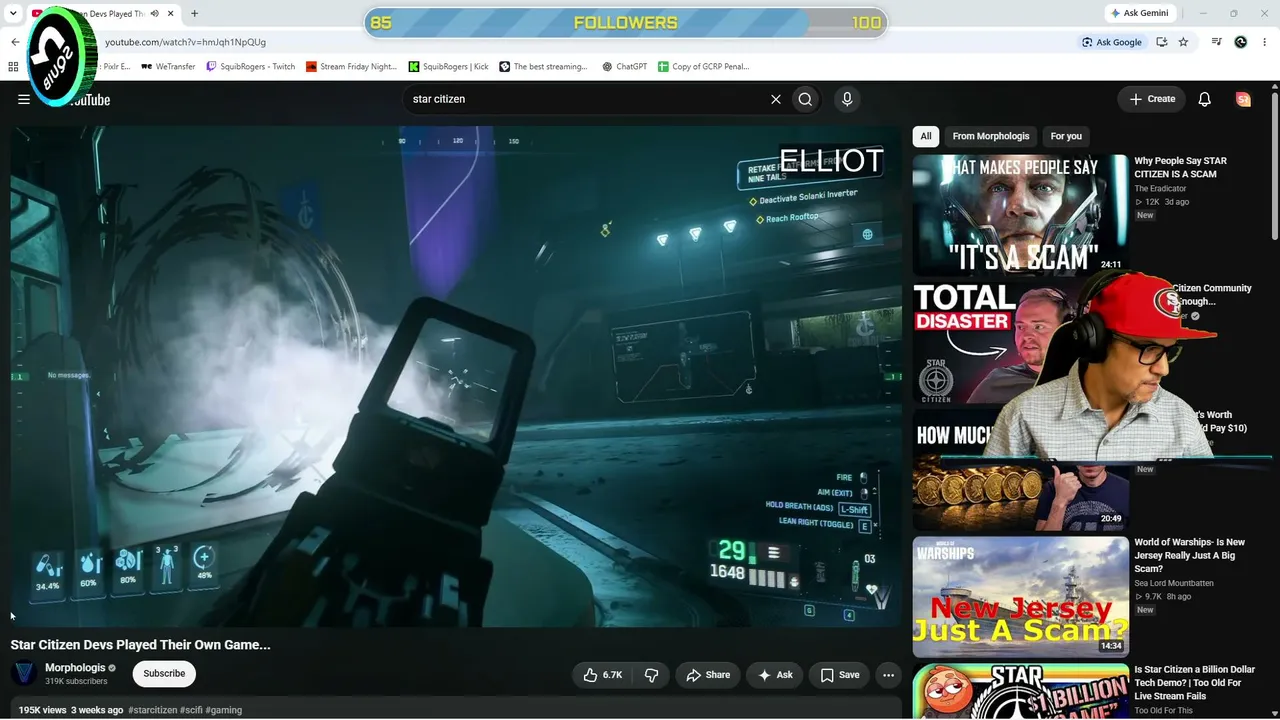Open the Too Old For This channel link

pos(1163,711)
